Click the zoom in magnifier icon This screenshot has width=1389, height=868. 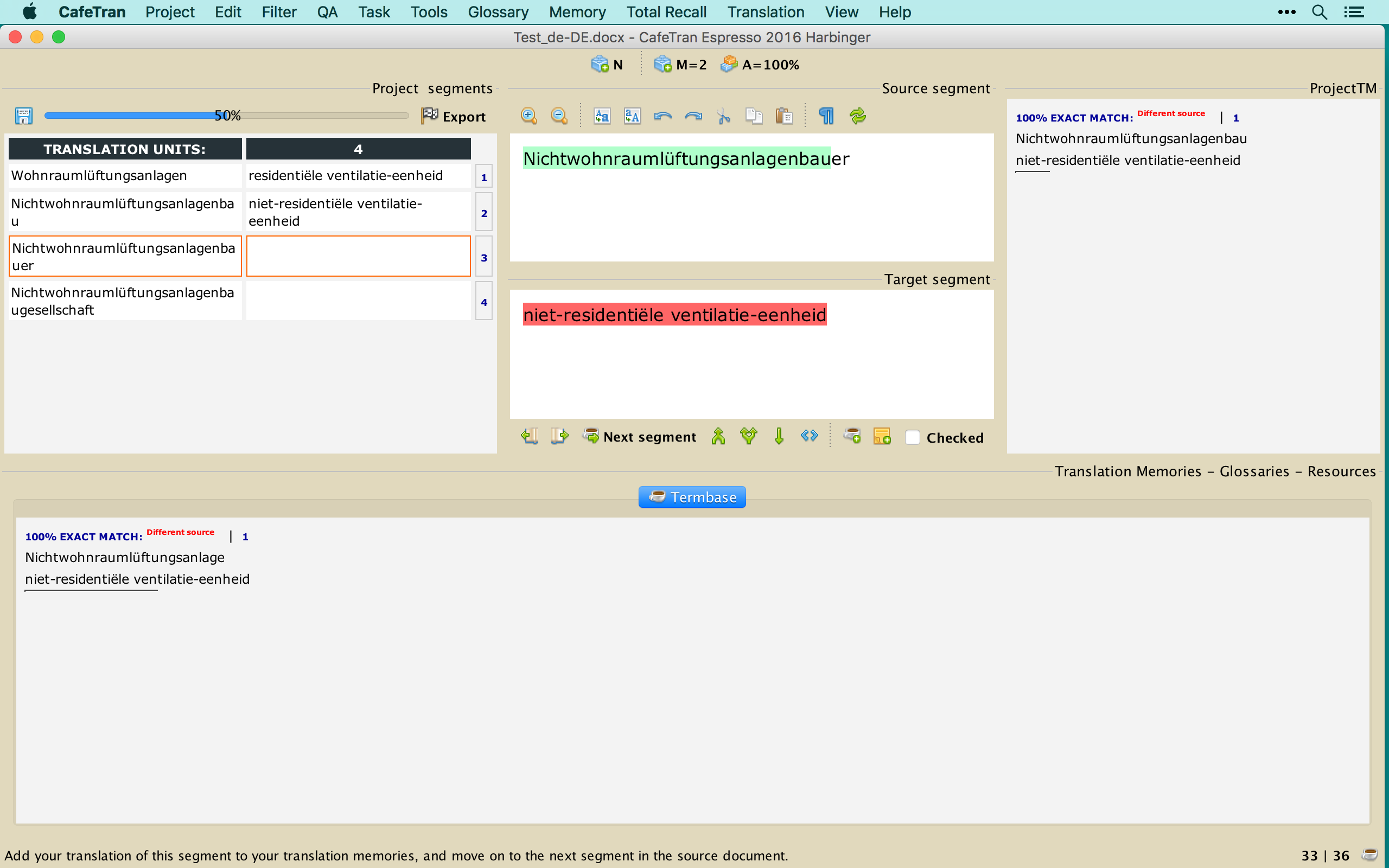pyautogui.click(x=528, y=116)
